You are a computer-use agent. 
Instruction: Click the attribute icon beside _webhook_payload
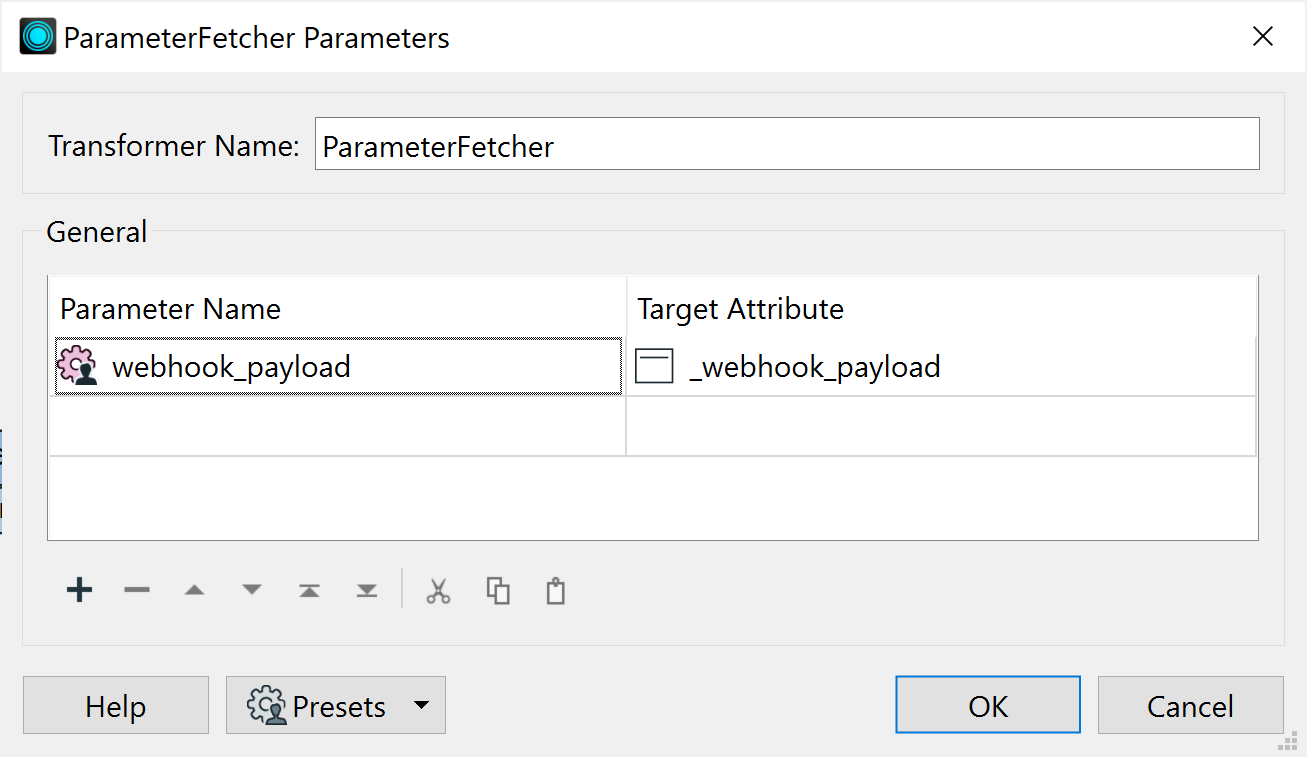[x=654, y=366]
